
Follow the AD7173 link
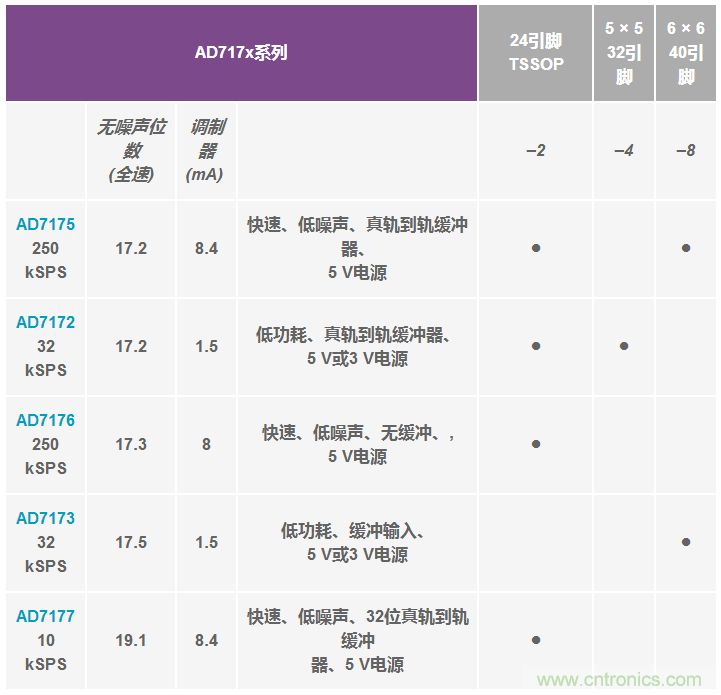45,519
